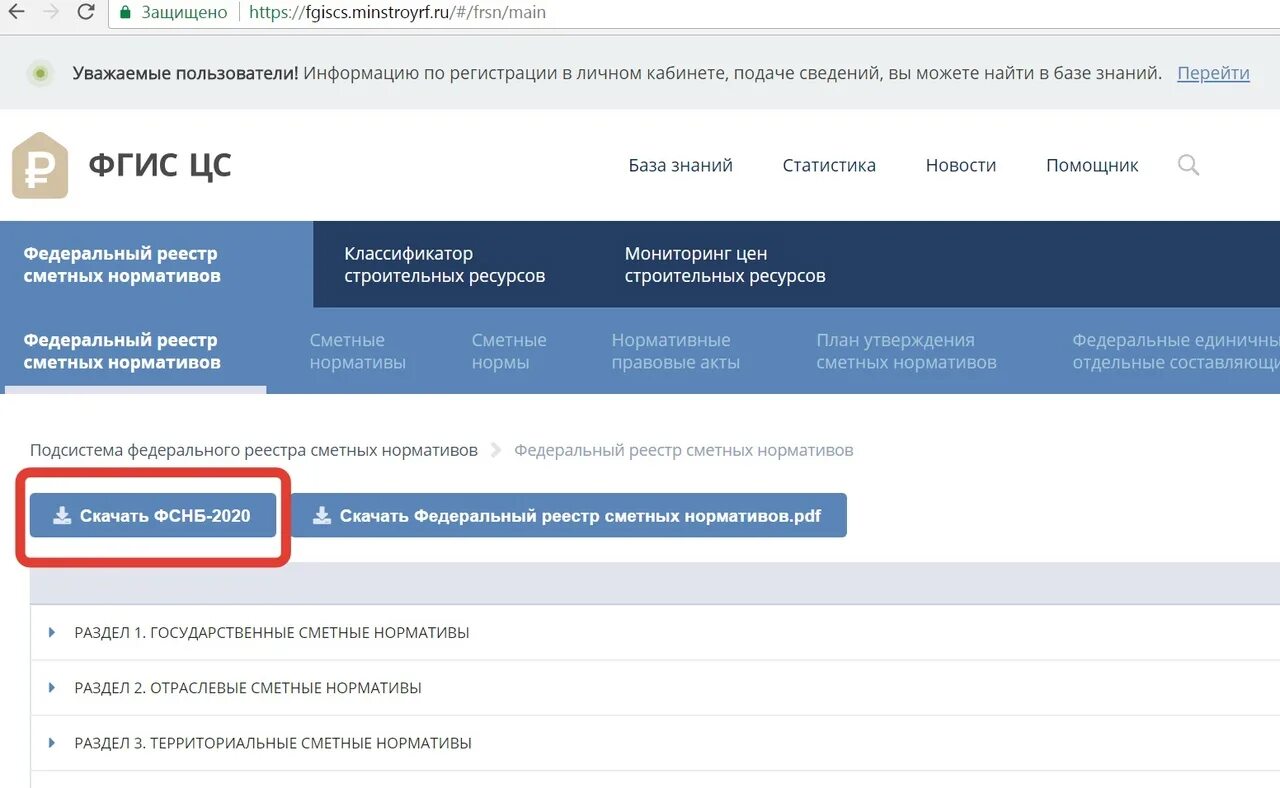Click the Скачать ФСНБ-2020 button
Screen dimensions: 1280x788
tap(153, 515)
